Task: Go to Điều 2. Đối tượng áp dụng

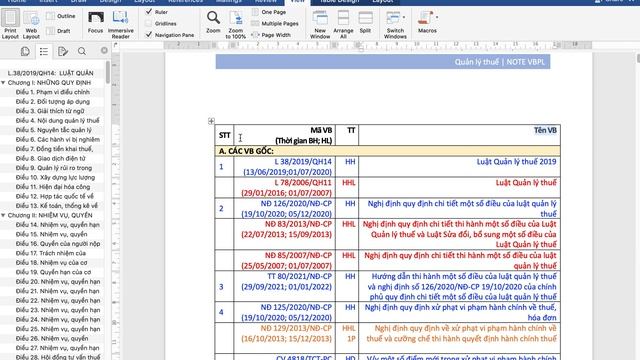Action: 53,101
